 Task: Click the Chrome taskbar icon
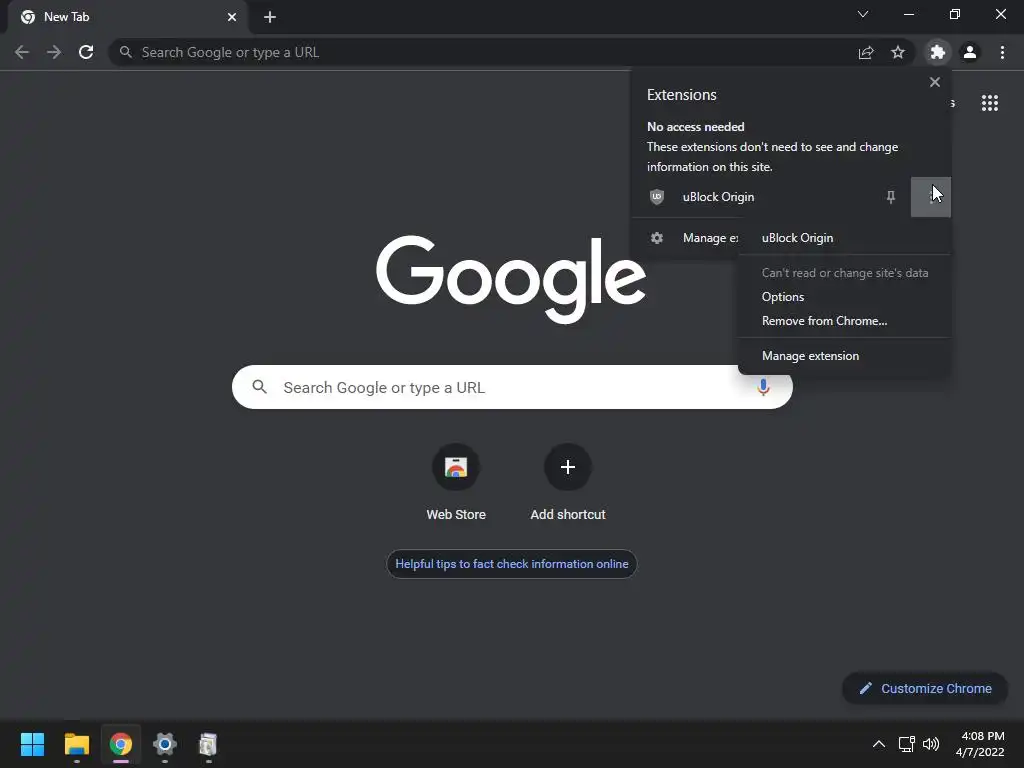click(x=121, y=744)
